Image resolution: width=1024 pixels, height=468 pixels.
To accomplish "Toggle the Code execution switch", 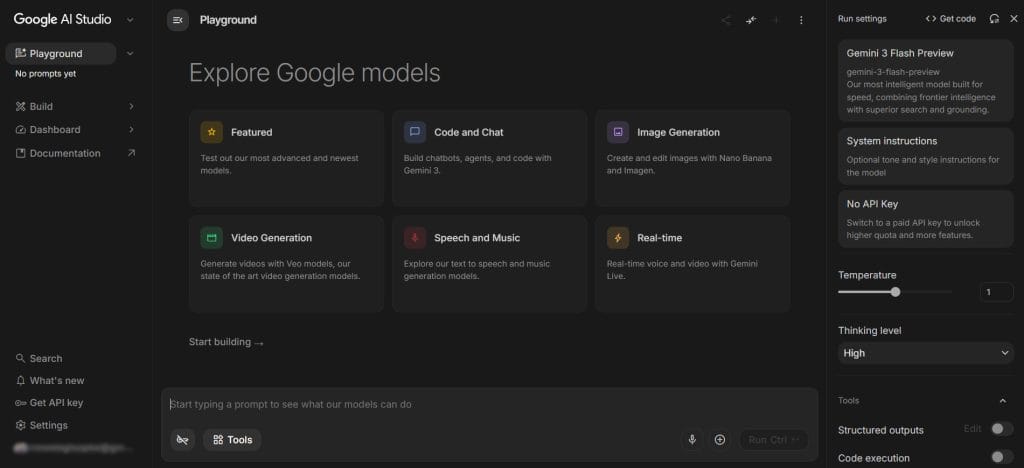I will (x=1002, y=458).
